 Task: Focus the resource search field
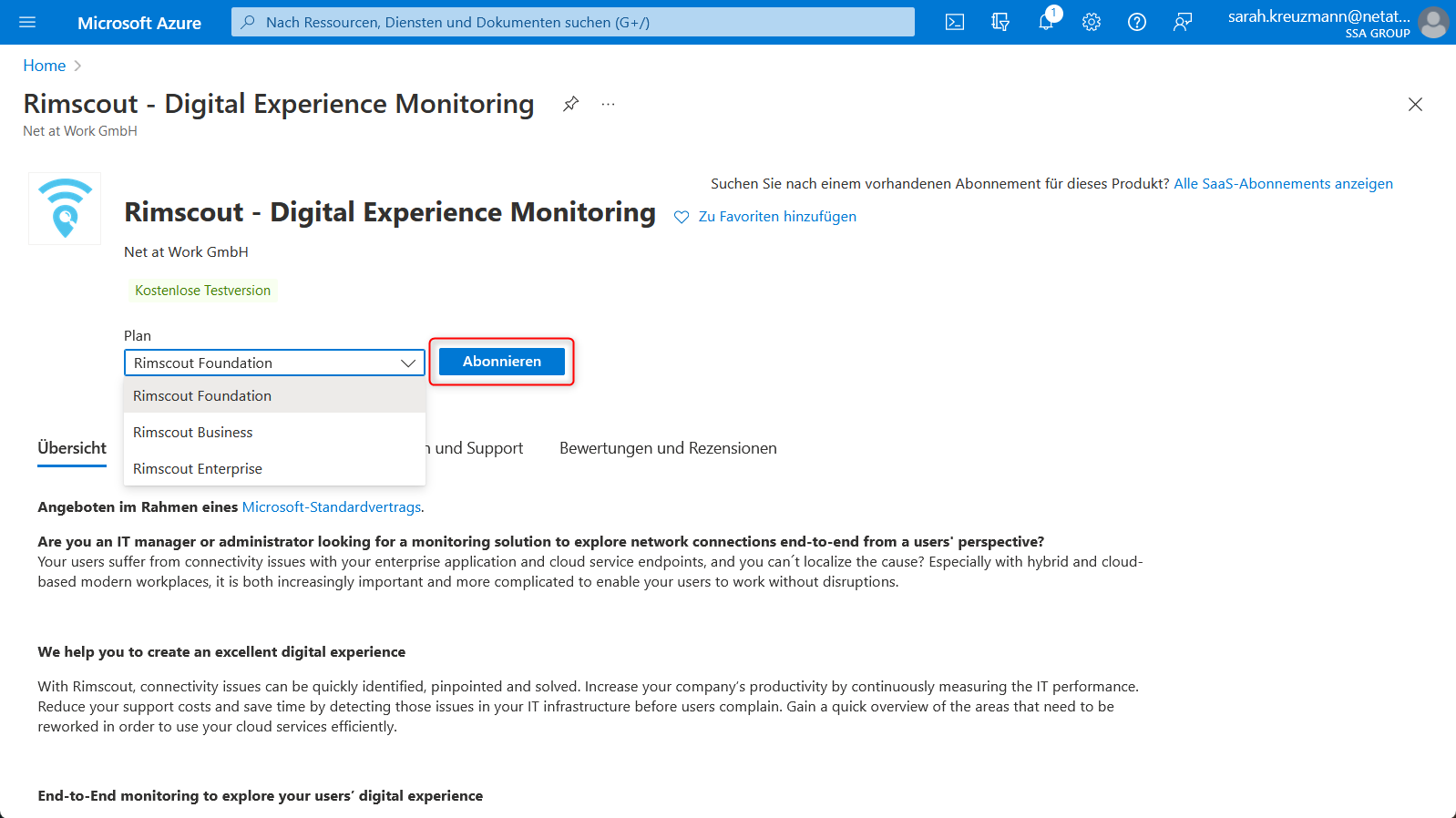tap(573, 22)
